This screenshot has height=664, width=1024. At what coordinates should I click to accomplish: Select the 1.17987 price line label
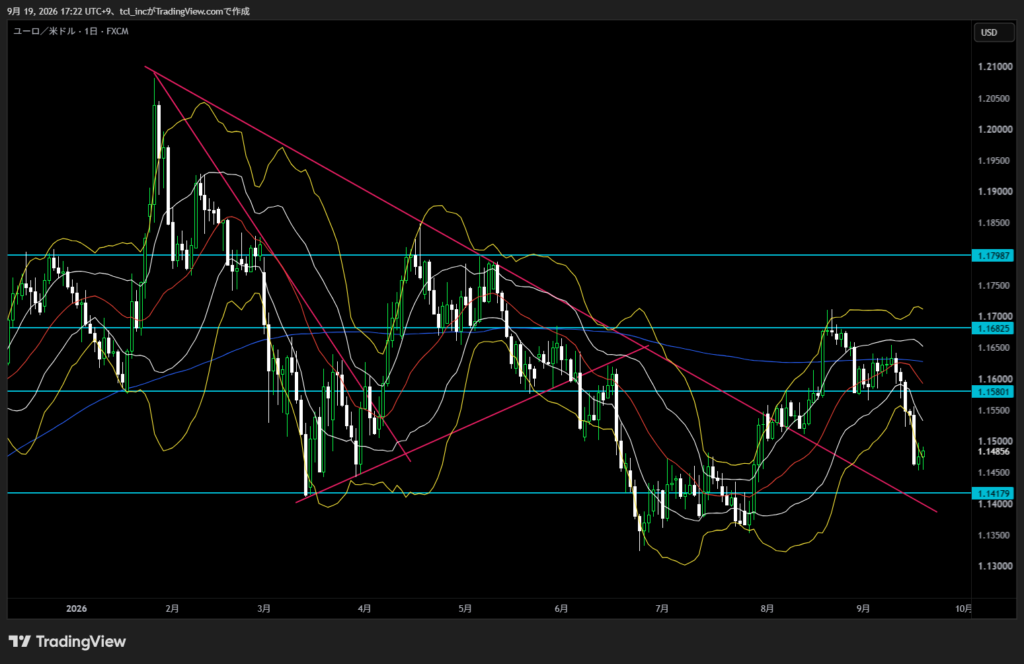click(993, 255)
